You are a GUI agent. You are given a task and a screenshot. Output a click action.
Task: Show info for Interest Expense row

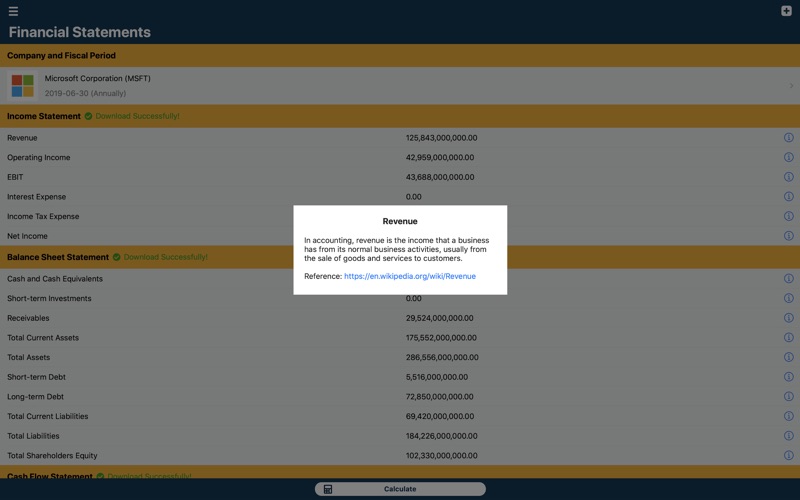(x=788, y=196)
